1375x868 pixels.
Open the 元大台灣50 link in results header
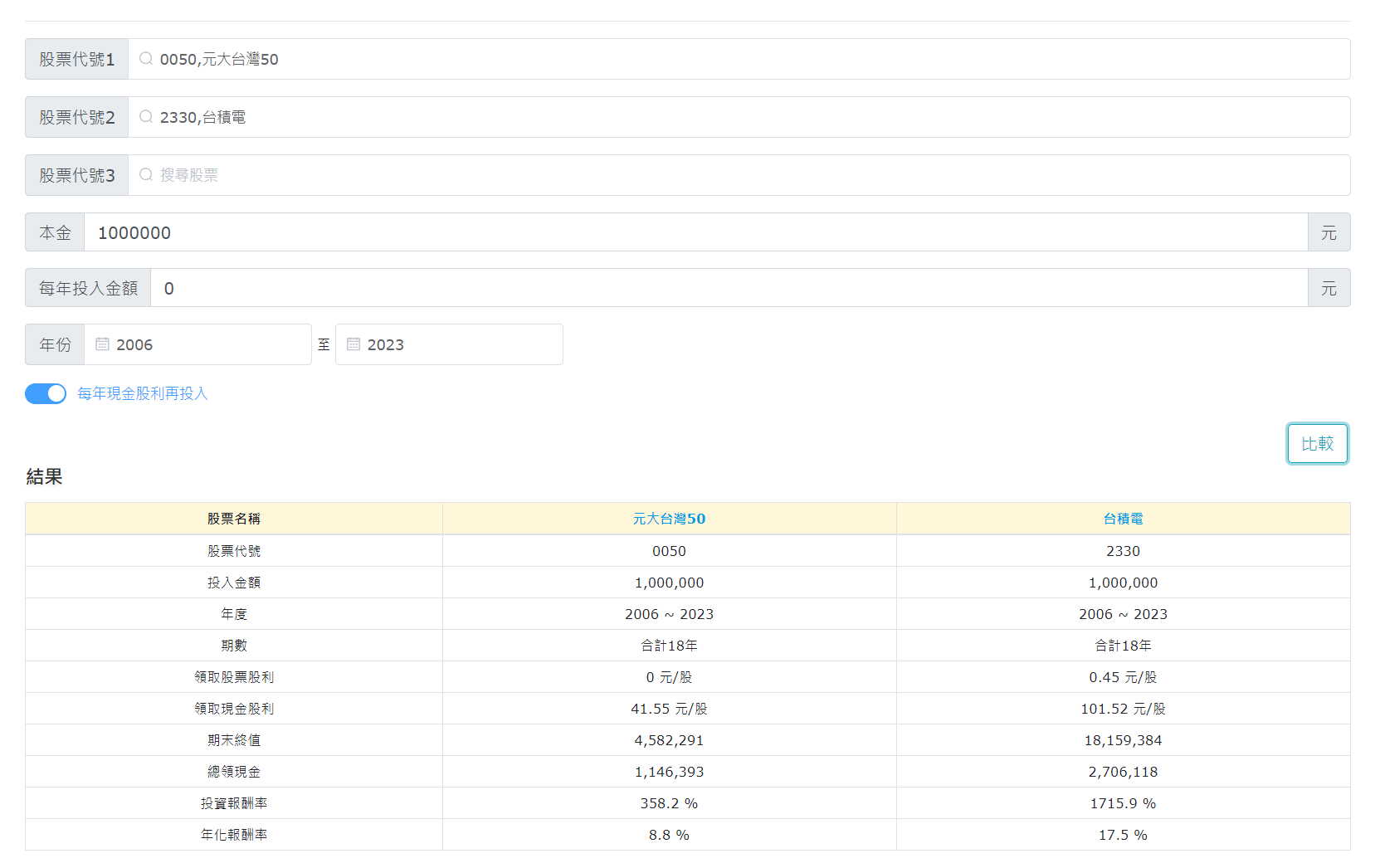669,519
